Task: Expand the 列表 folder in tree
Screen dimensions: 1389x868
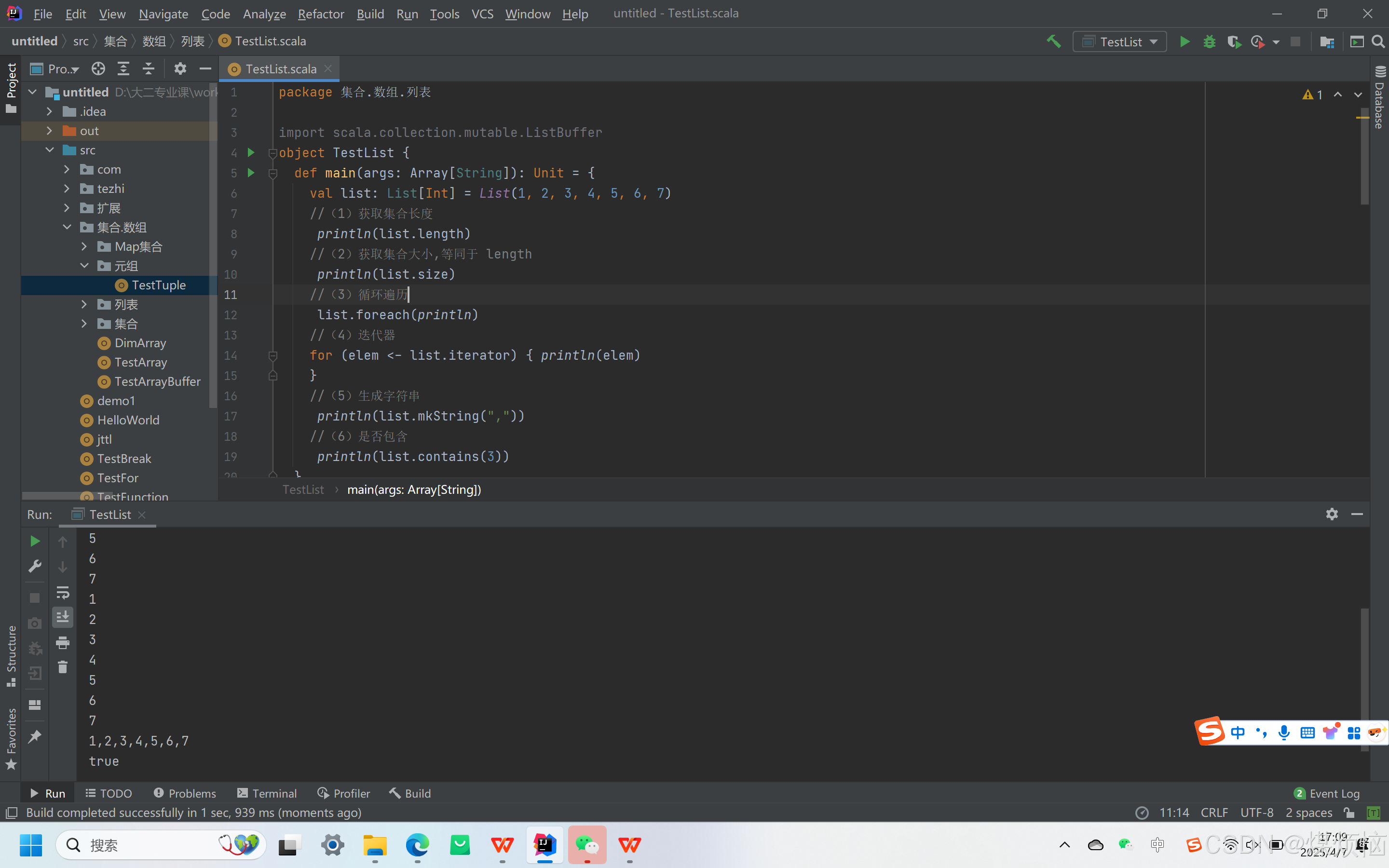Action: pos(84,304)
